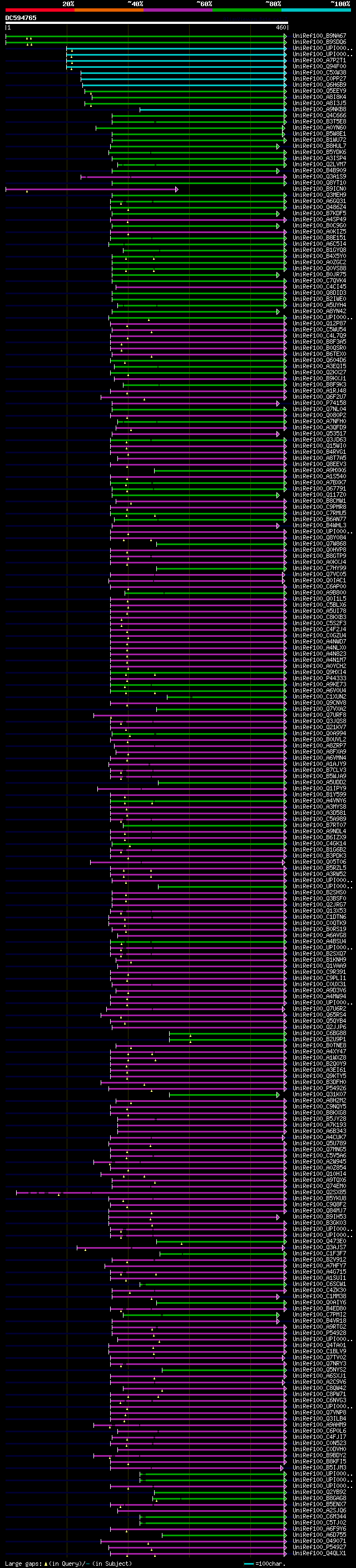Select label UniRef100_Q5EEY9
Image resolution: width=356 pixels, height=1568 pixels.
(319, 91)
